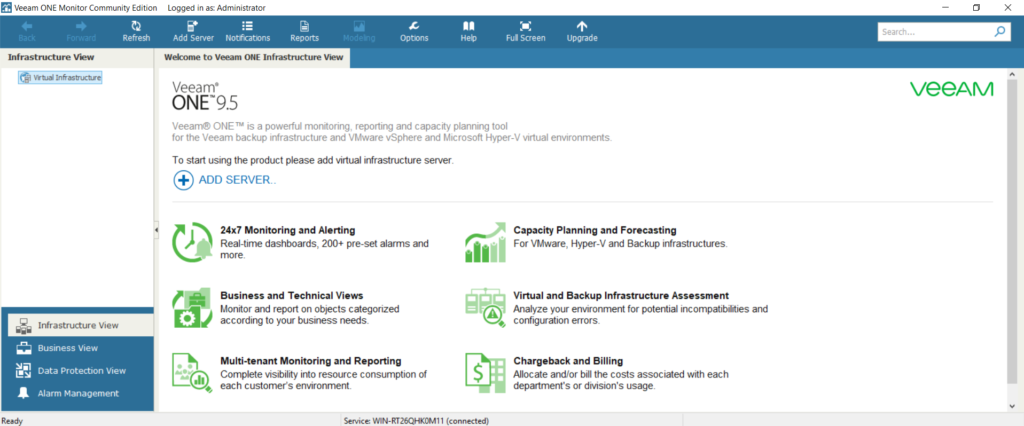Switch to Business View pane
Viewport: 1024px width, 426px height.
pyautogui.click(x=67, y=348)
